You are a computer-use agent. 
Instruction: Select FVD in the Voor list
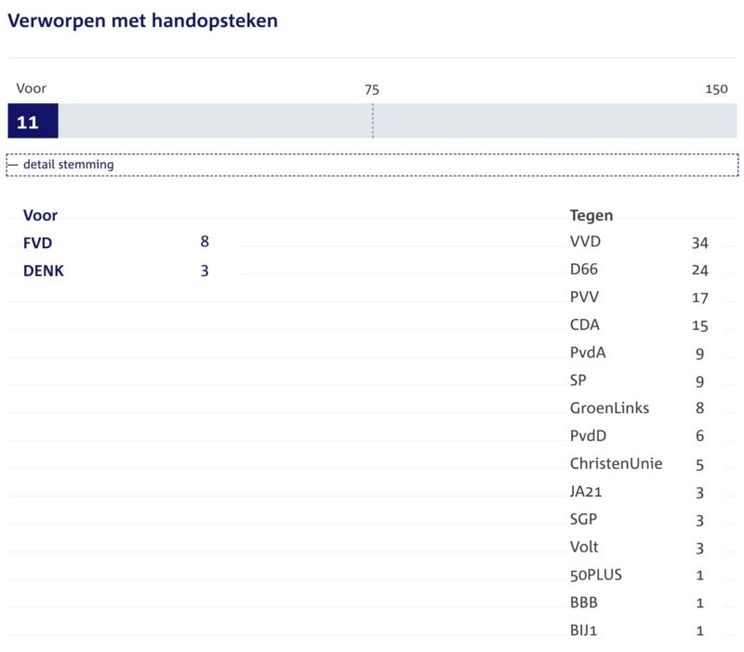click(38, 242)
